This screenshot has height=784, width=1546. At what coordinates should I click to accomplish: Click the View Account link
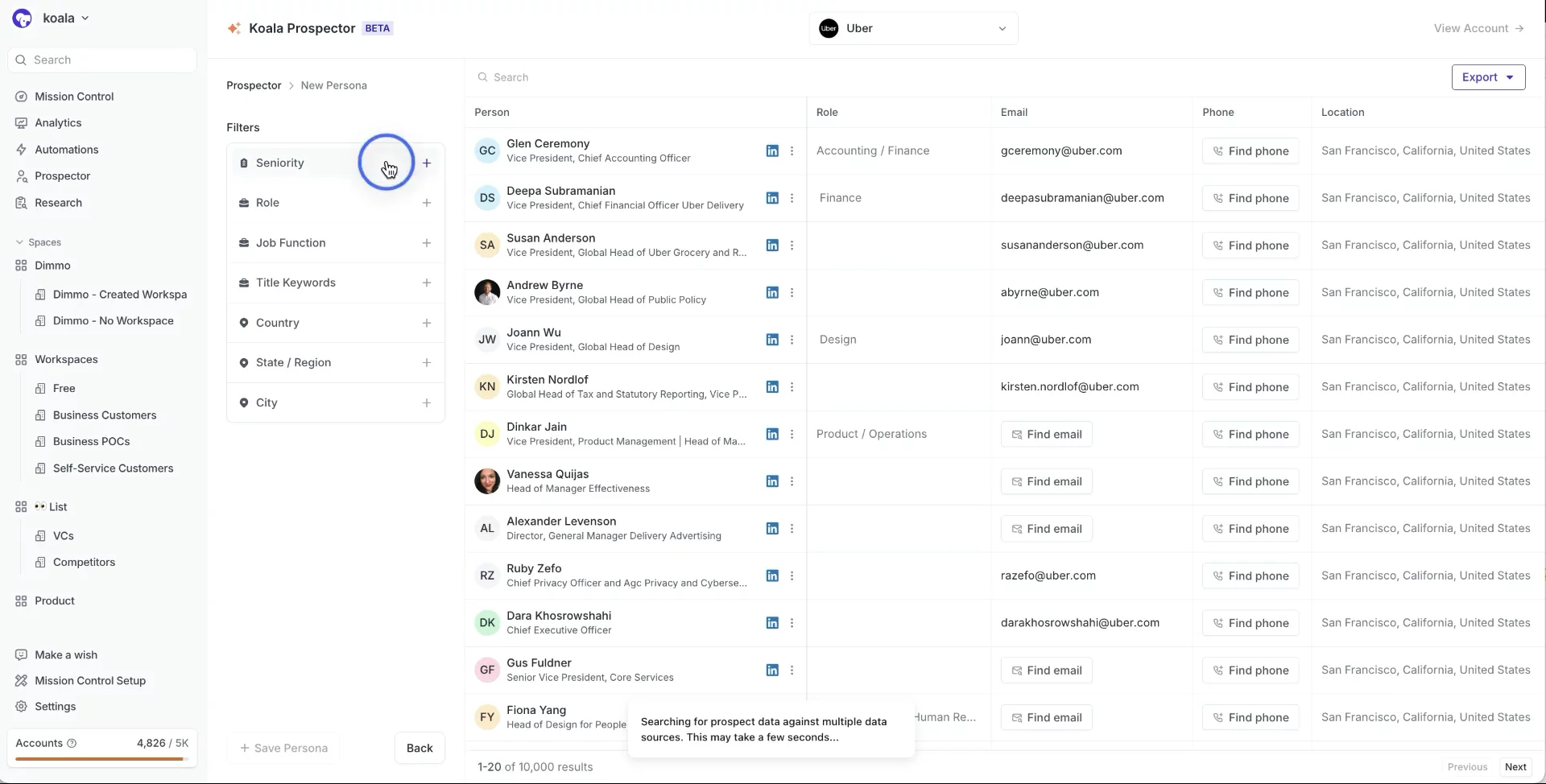1478,28
